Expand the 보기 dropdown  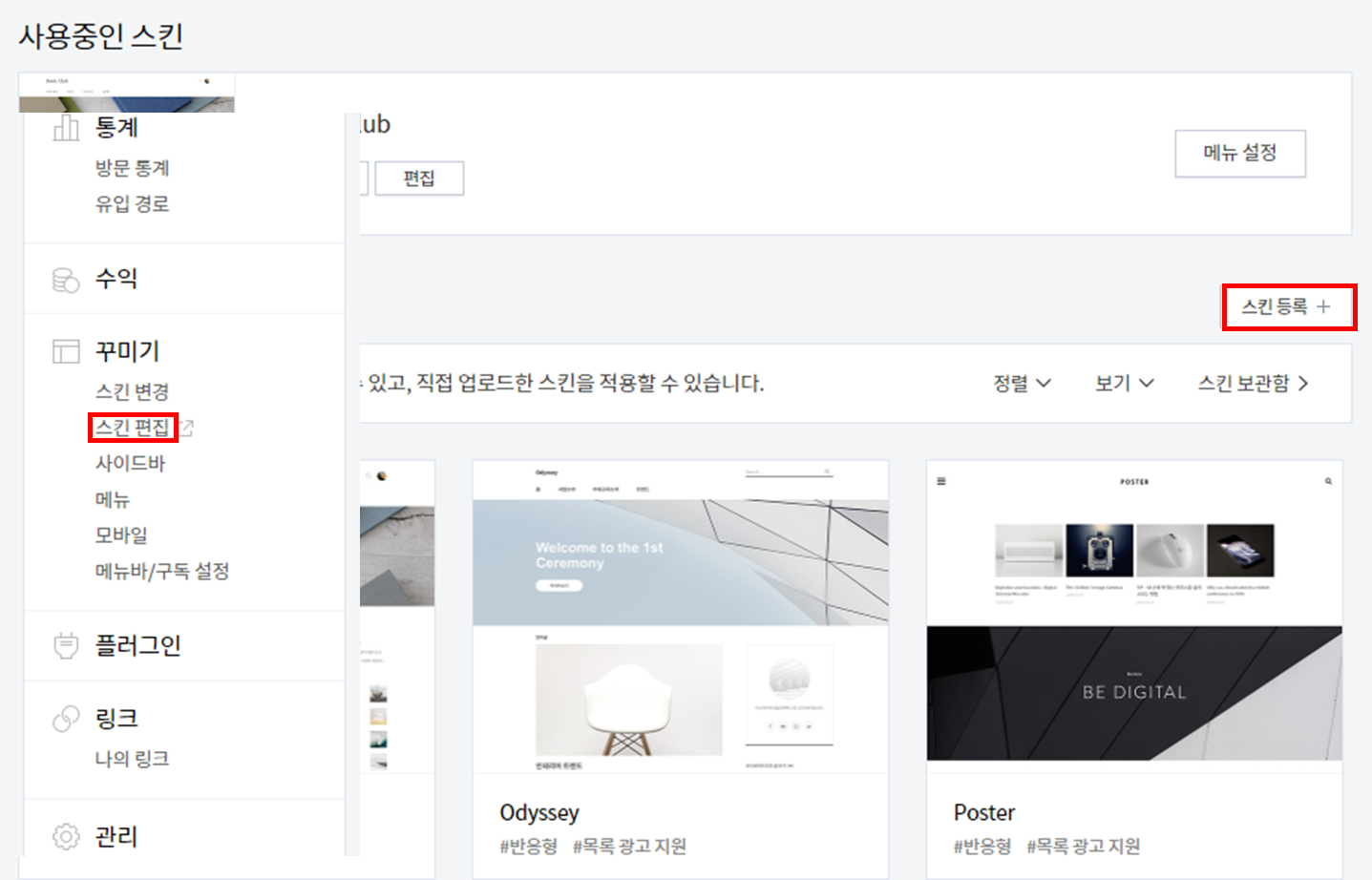coord(1125,384)
